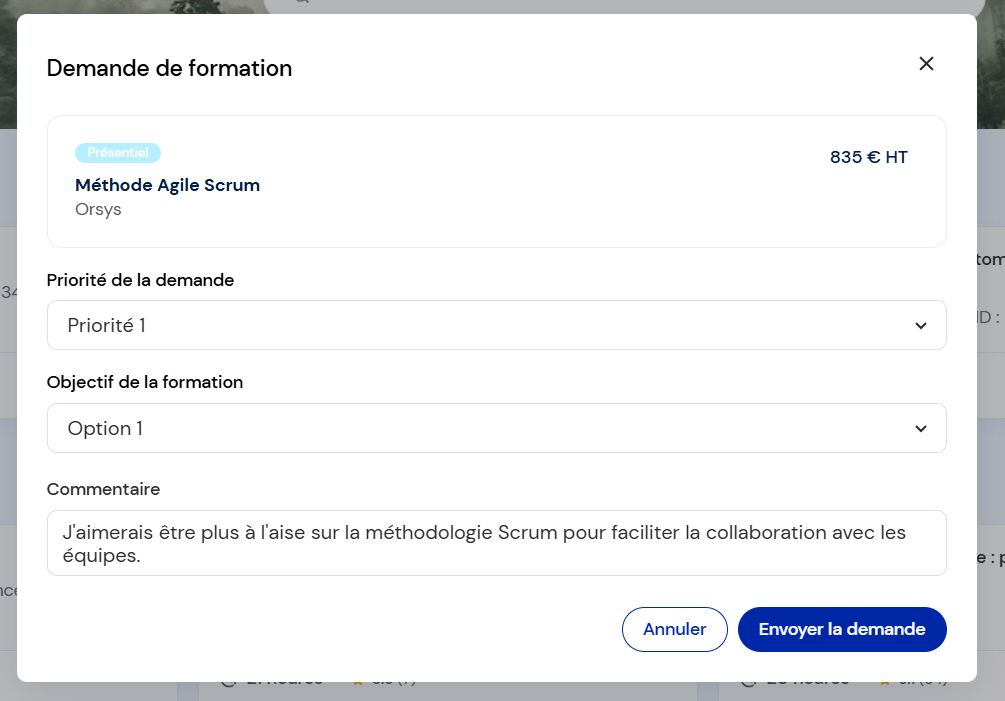Place cursor after the word équipes

(141, 556)
